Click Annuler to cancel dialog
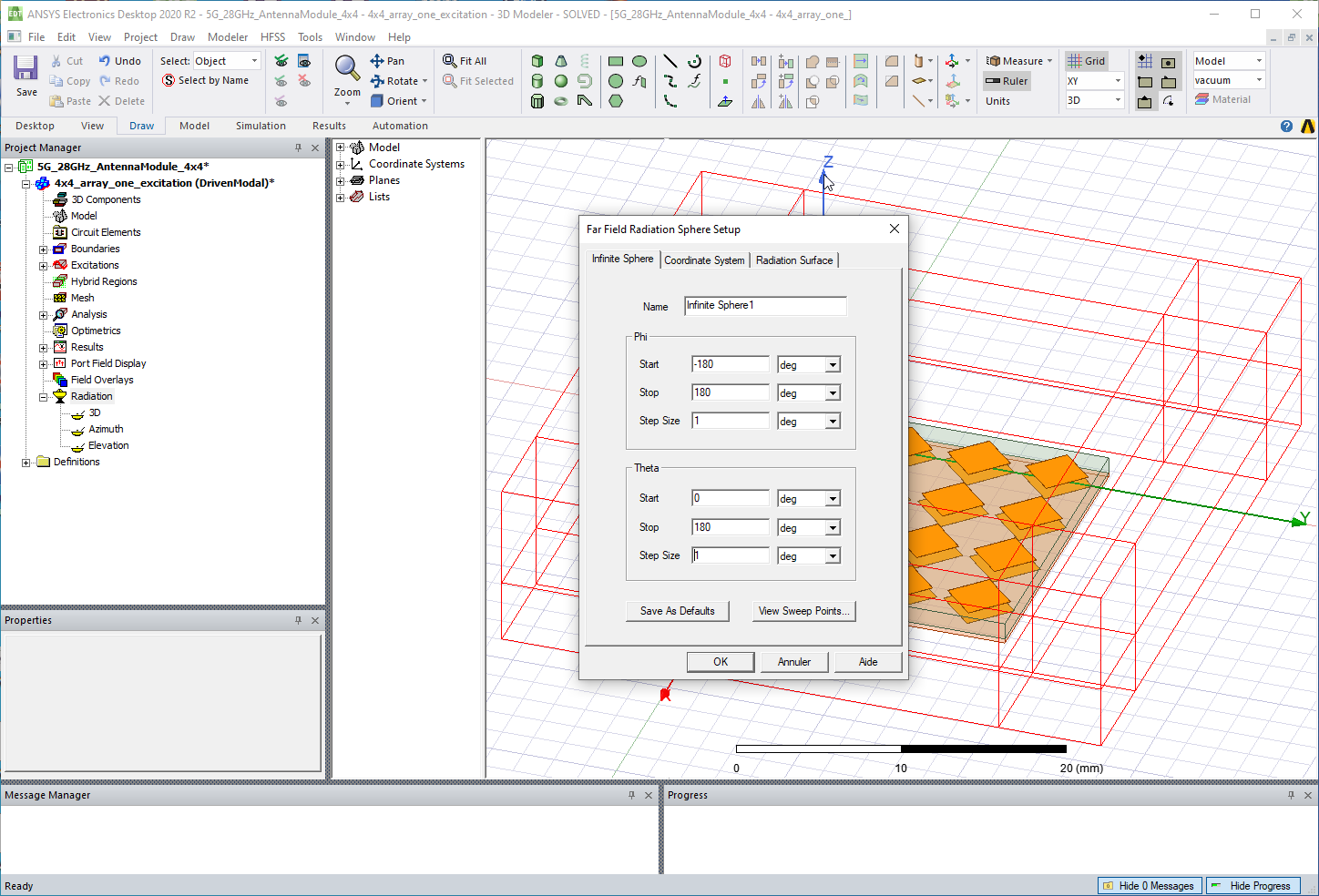This screenshot has width=1319, height=896. [794, 662]
